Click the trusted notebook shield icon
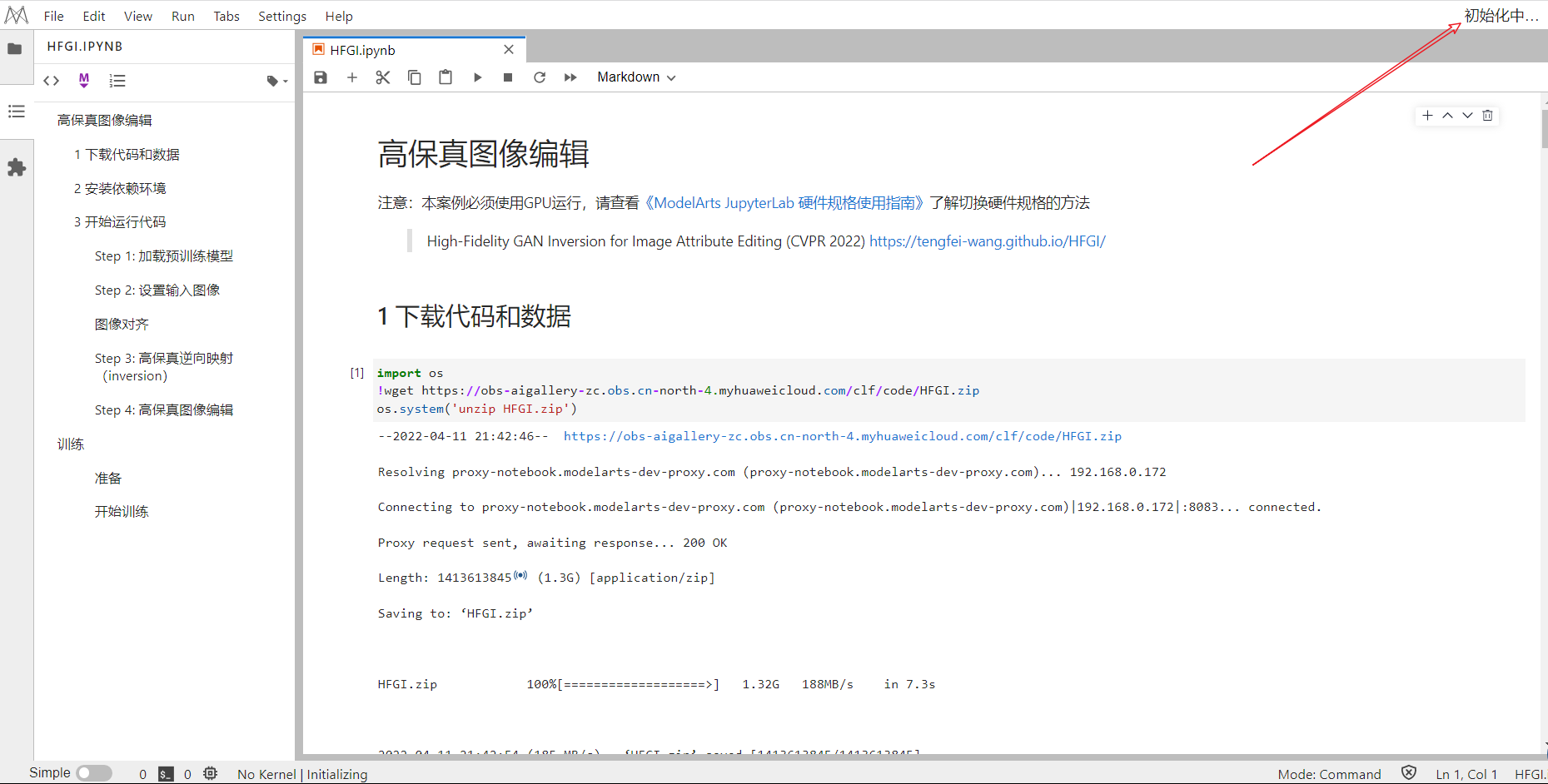 click(1409, 773)
